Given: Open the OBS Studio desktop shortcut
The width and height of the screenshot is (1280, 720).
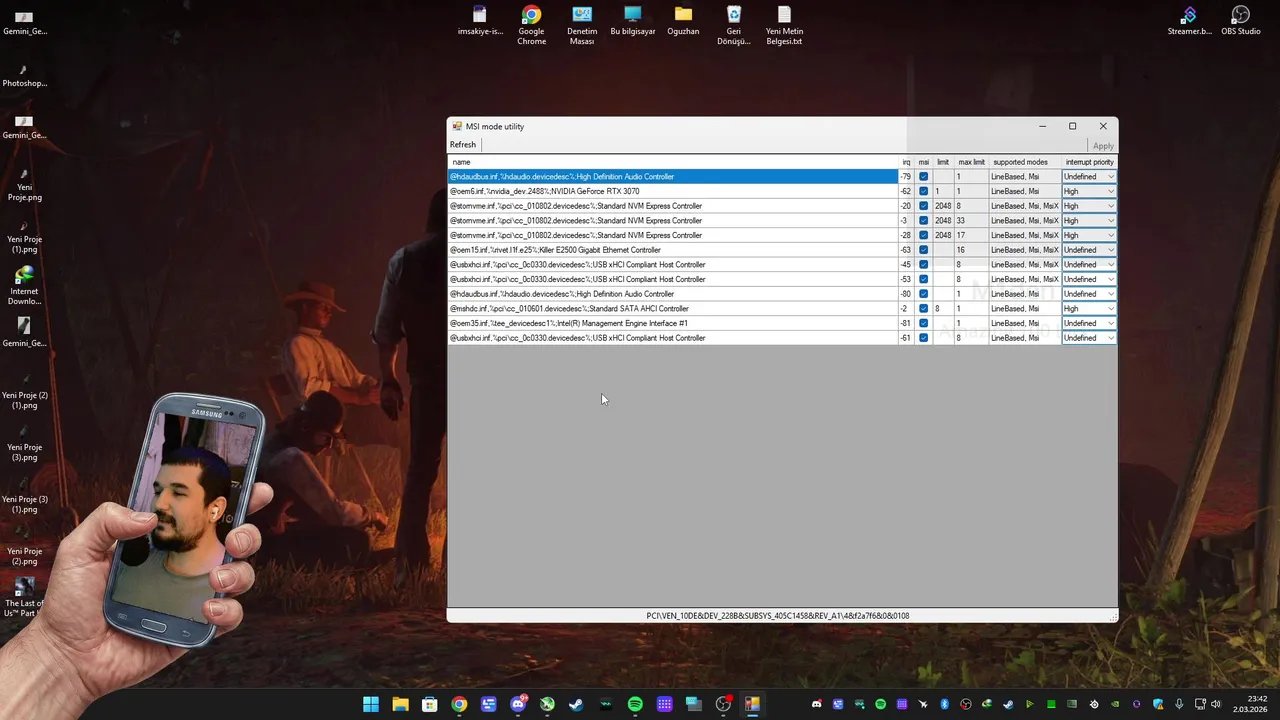Looking at the screenshot, I should [x=1240, y=20].
